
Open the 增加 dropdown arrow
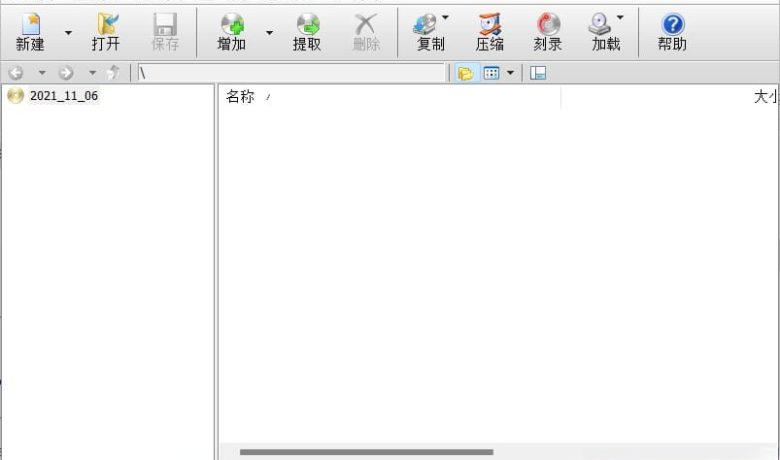click(269, 33)
